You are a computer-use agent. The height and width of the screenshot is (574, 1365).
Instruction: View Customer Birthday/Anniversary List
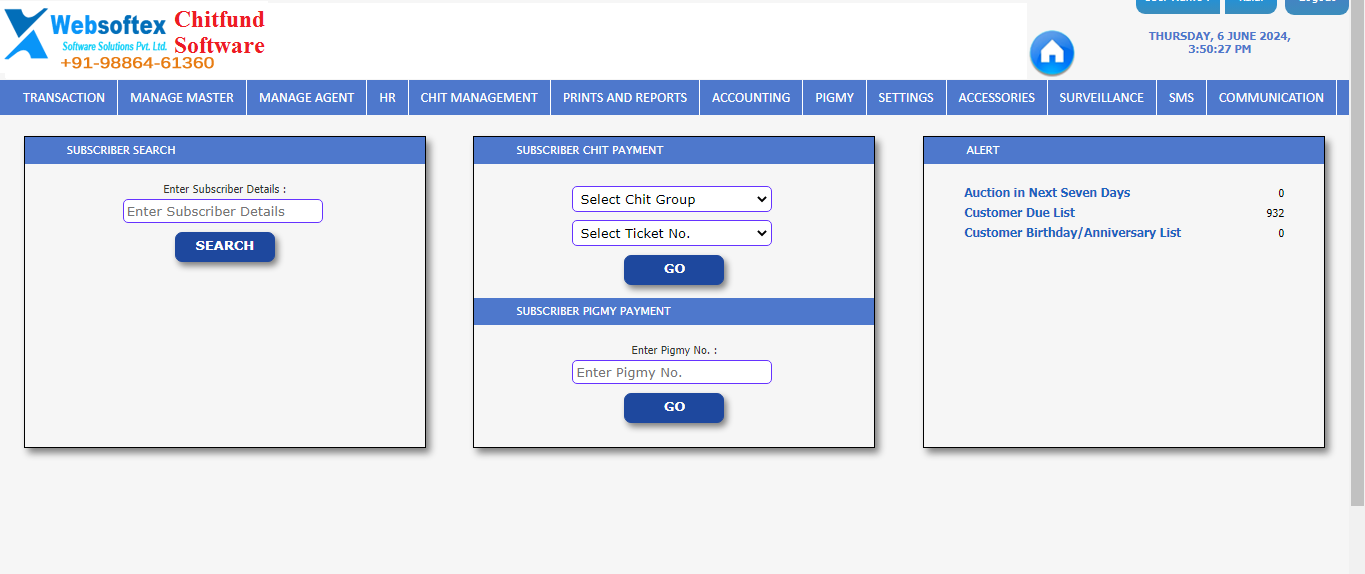[1072, 233]
